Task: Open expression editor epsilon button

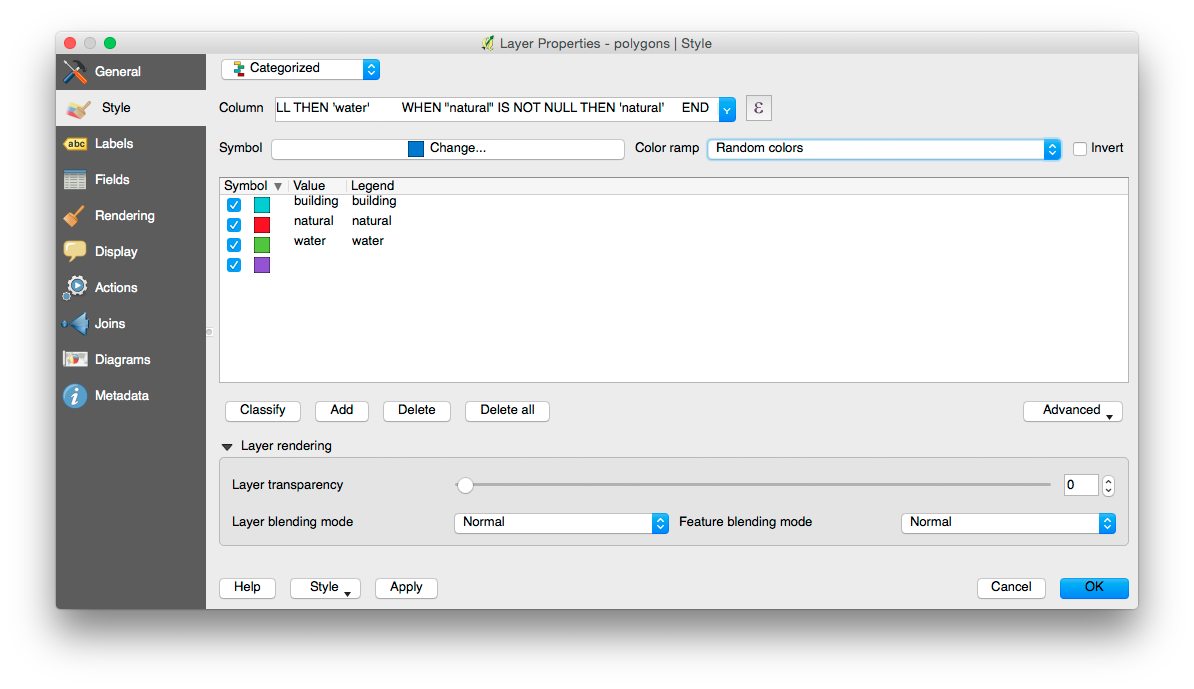Action: [758, 108]
